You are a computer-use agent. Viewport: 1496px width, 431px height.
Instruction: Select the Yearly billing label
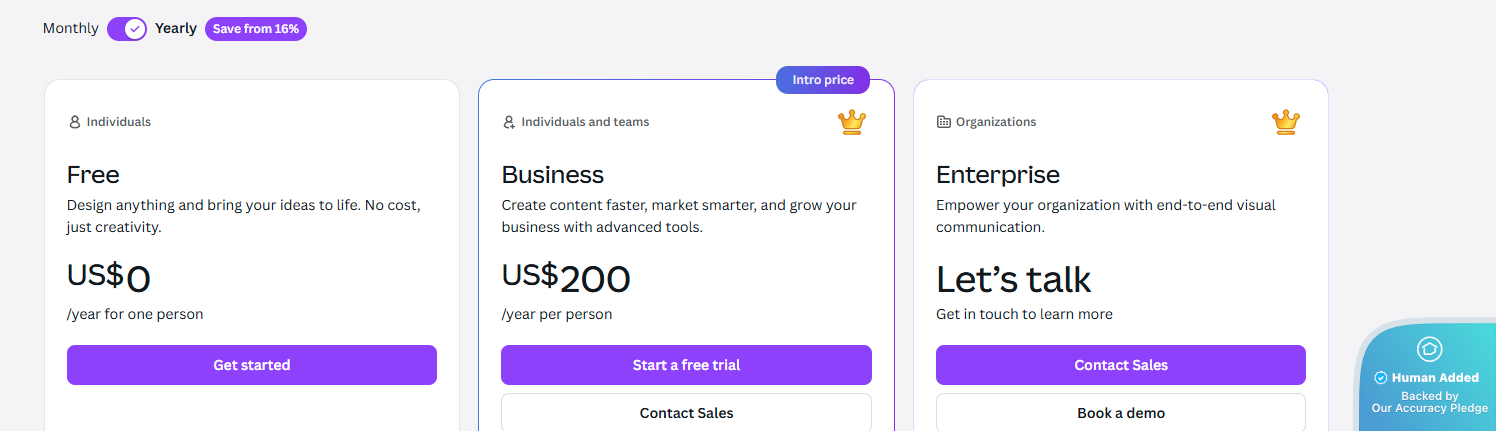coord(176,28)
